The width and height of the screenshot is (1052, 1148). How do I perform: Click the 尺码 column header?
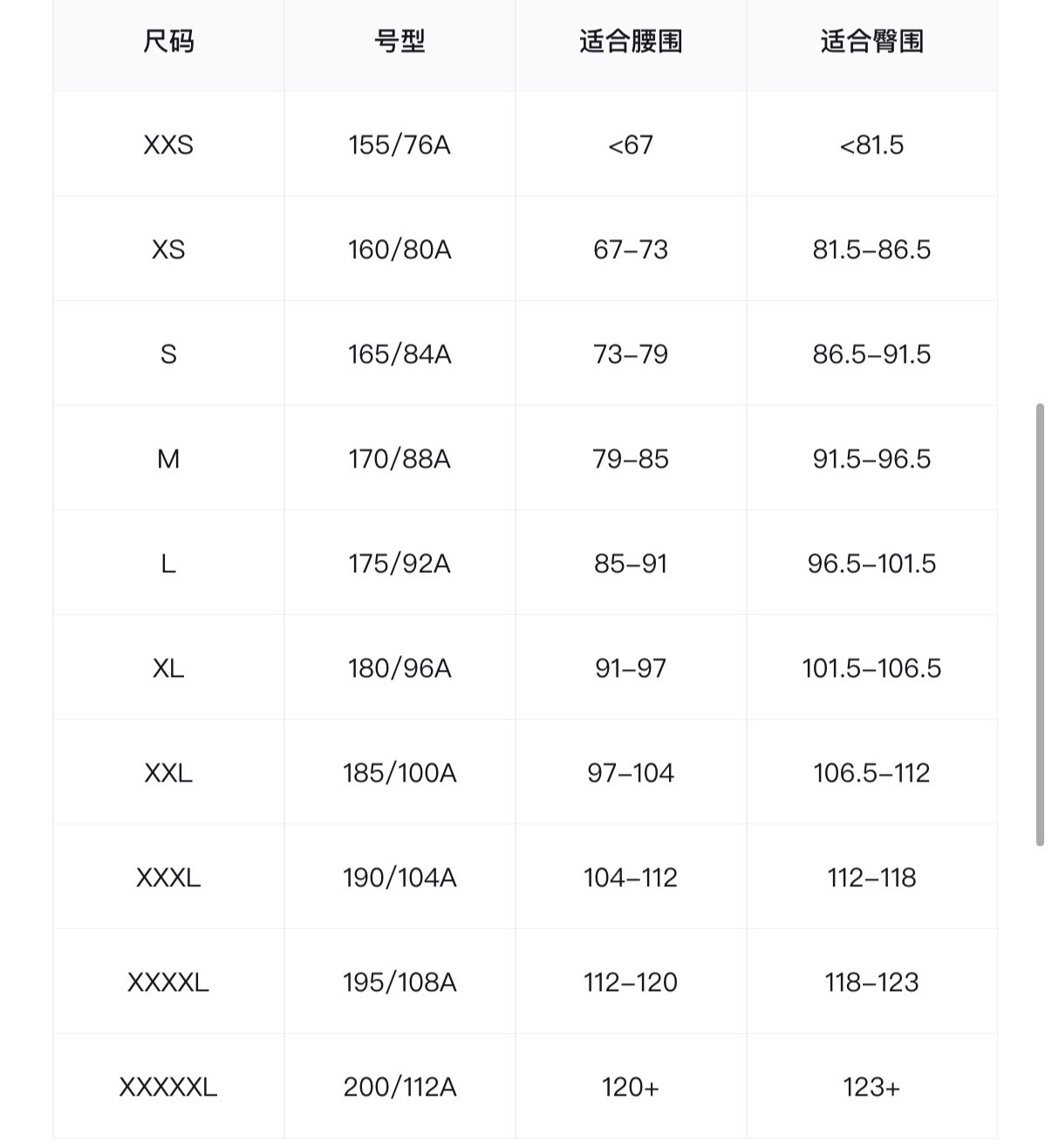(168, 41)
